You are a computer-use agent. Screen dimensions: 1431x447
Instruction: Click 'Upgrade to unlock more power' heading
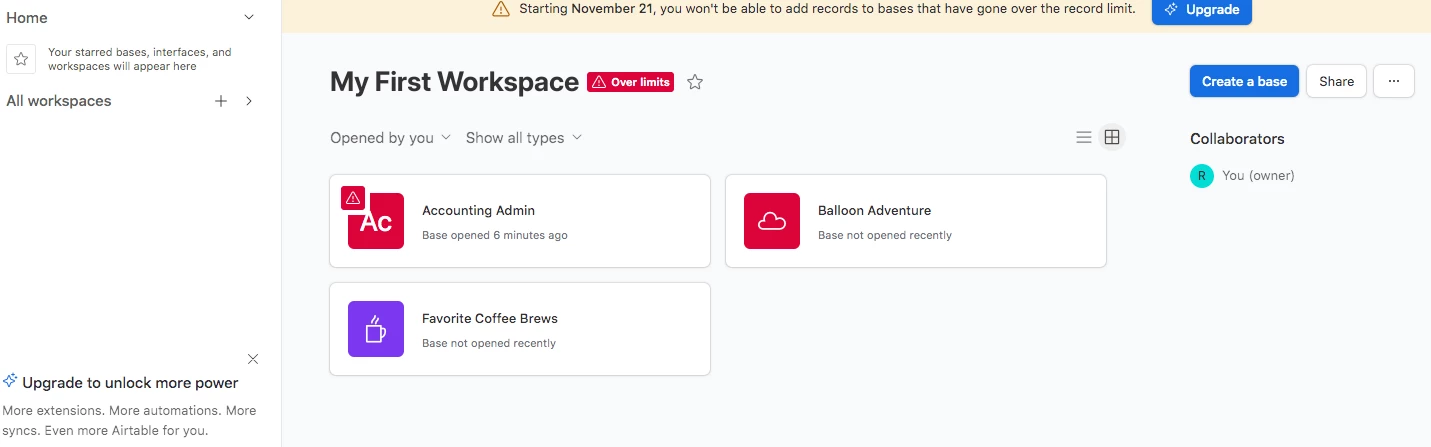[x=130, y=382]
